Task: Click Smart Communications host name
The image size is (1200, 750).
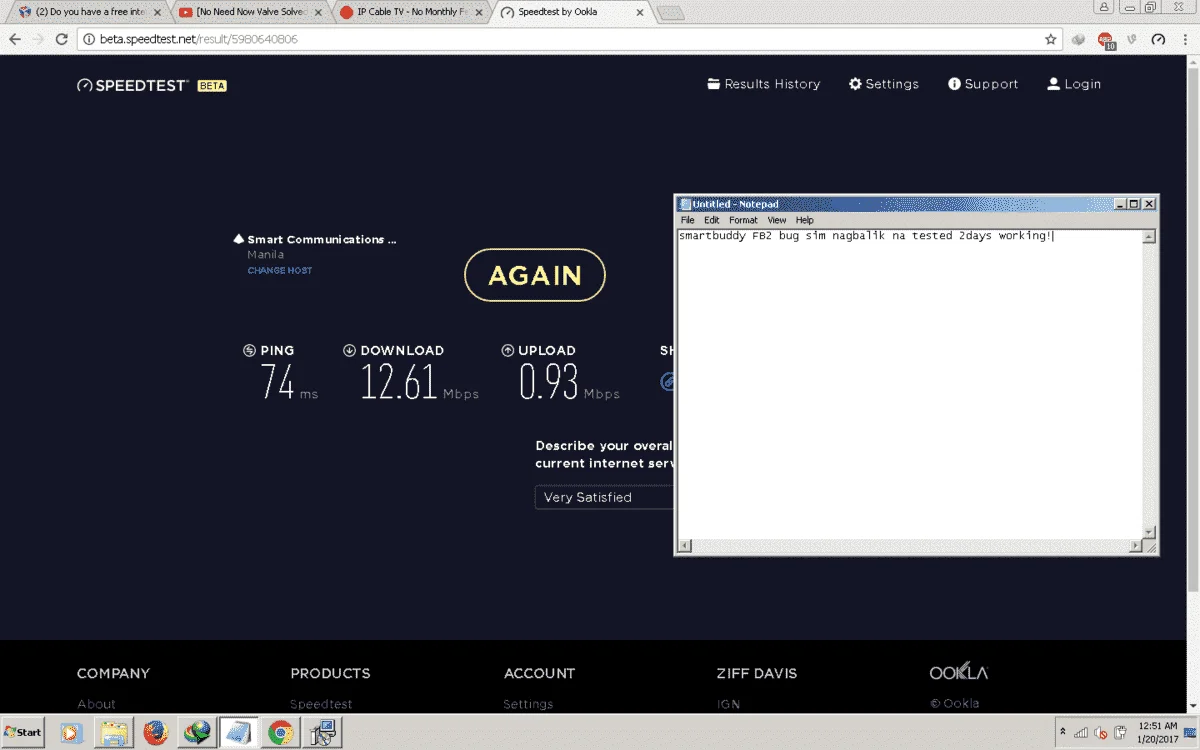Action: (322, 240)
